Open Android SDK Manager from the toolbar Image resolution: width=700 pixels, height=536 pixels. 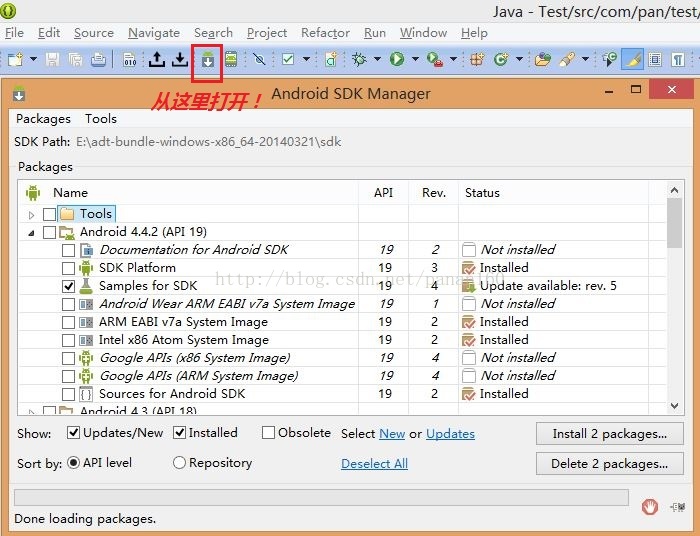(208, 60)
